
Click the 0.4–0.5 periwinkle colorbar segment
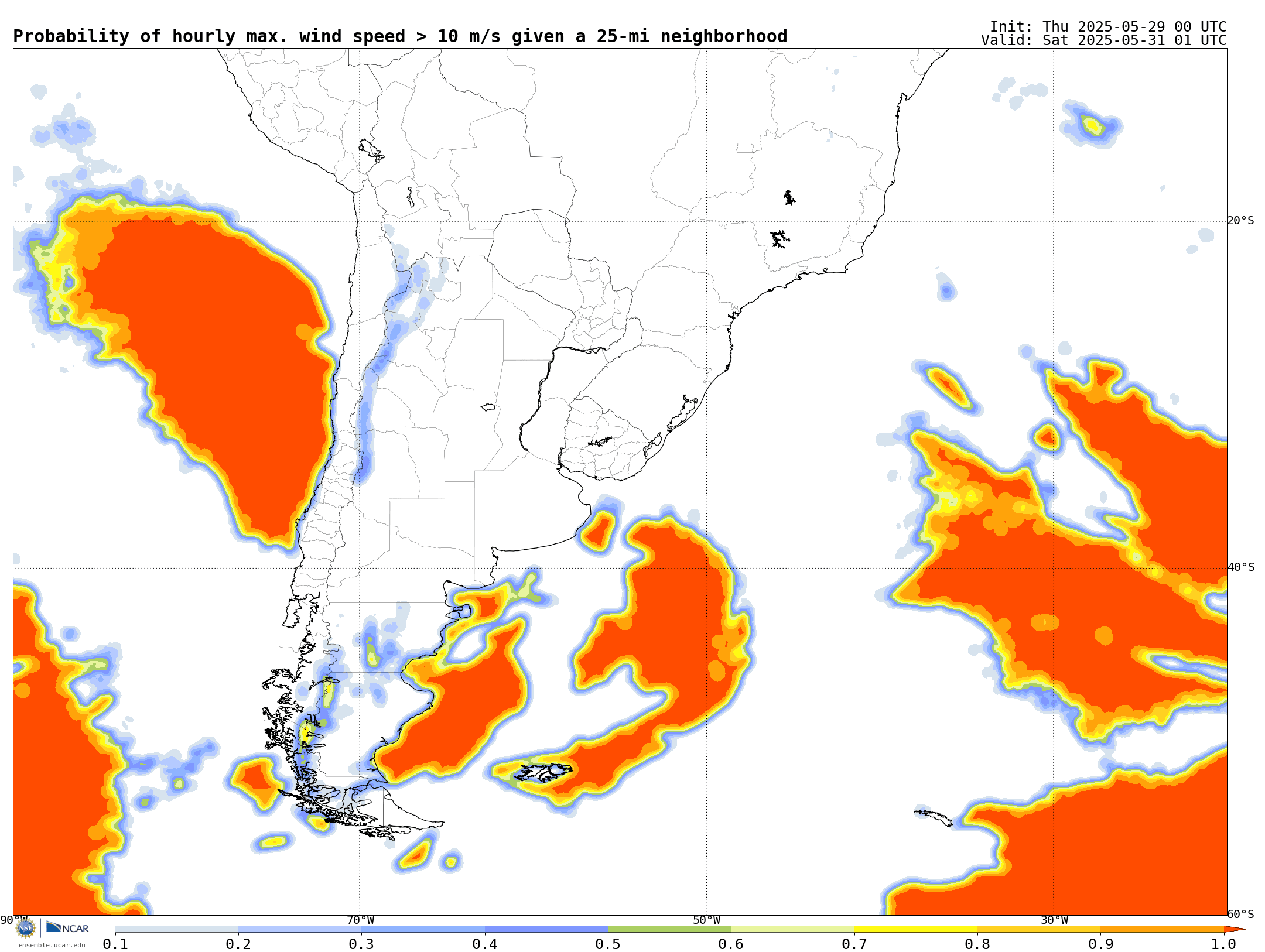546,929
